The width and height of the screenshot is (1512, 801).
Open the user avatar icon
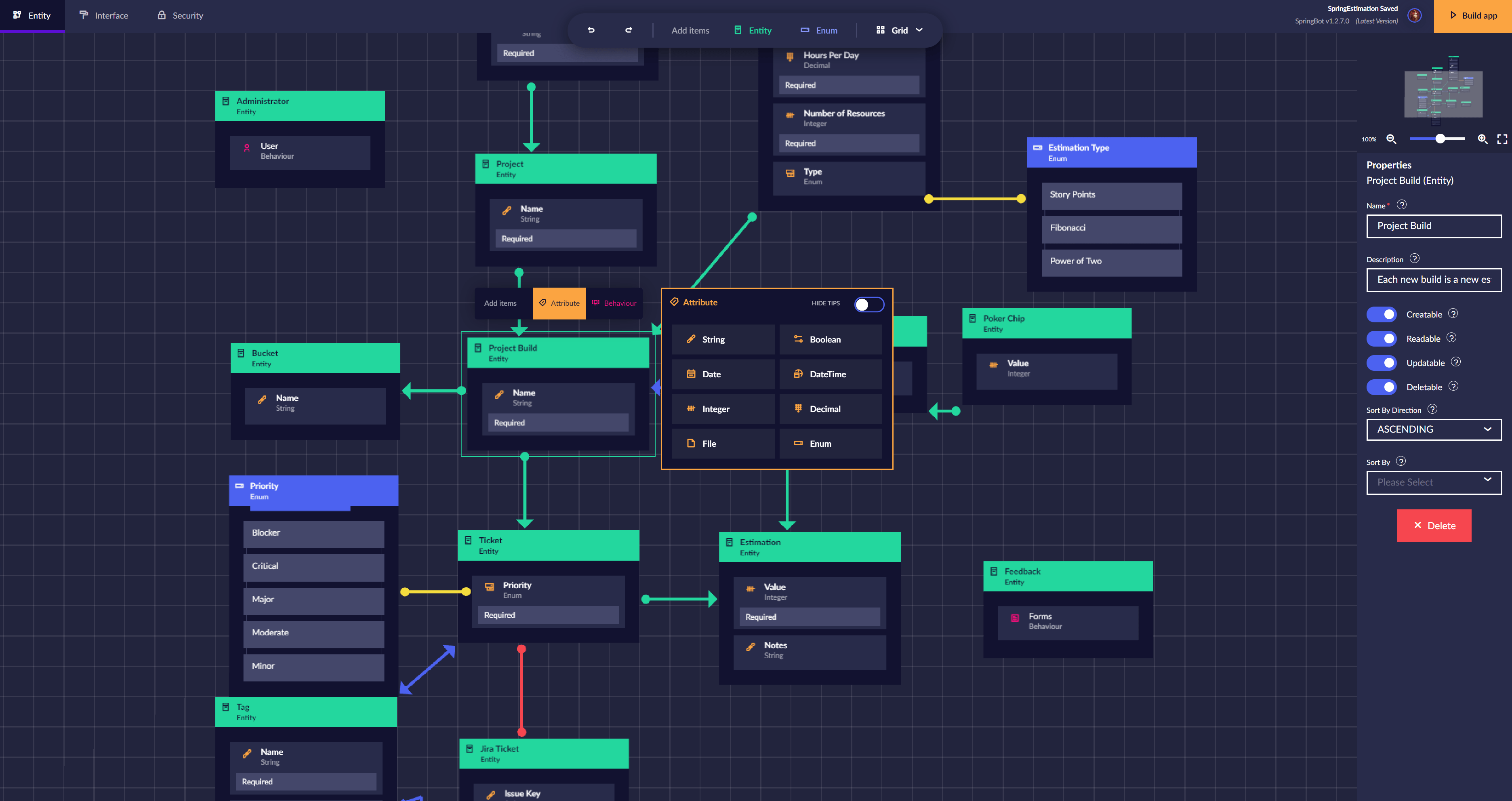(x=1415, y=15)
